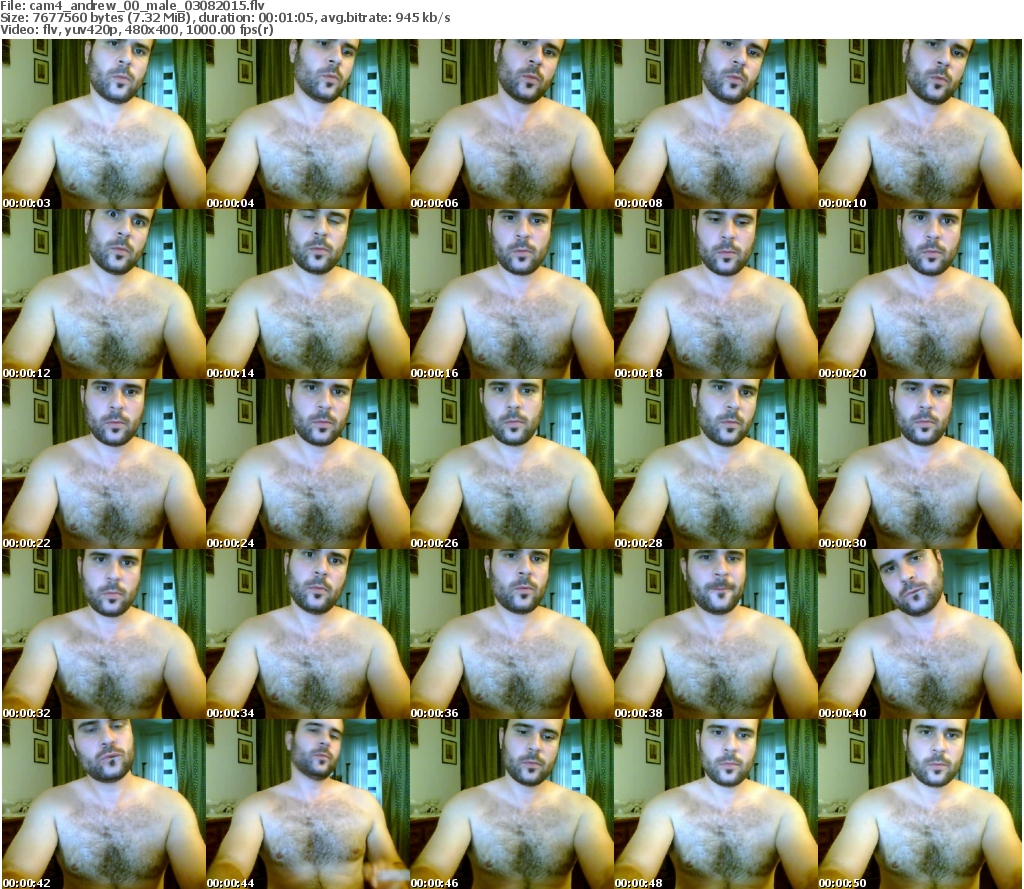Viewport: 1024px width, 889px height.
Task: Pick the frame stamped 00:00:08
Action: (x=716, y=124)
